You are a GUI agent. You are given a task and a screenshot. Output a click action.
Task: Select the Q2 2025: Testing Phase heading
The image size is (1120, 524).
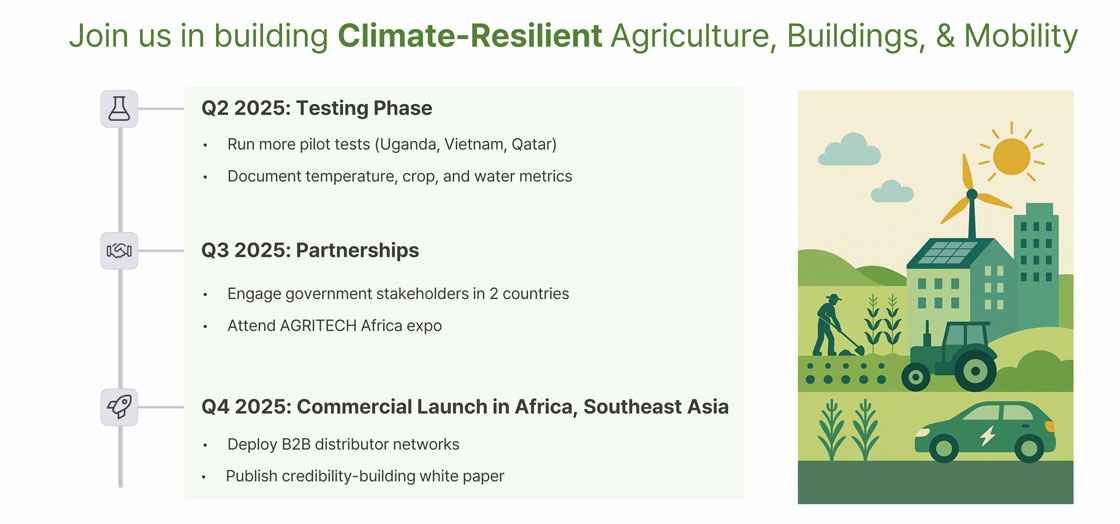pos(317,108)
